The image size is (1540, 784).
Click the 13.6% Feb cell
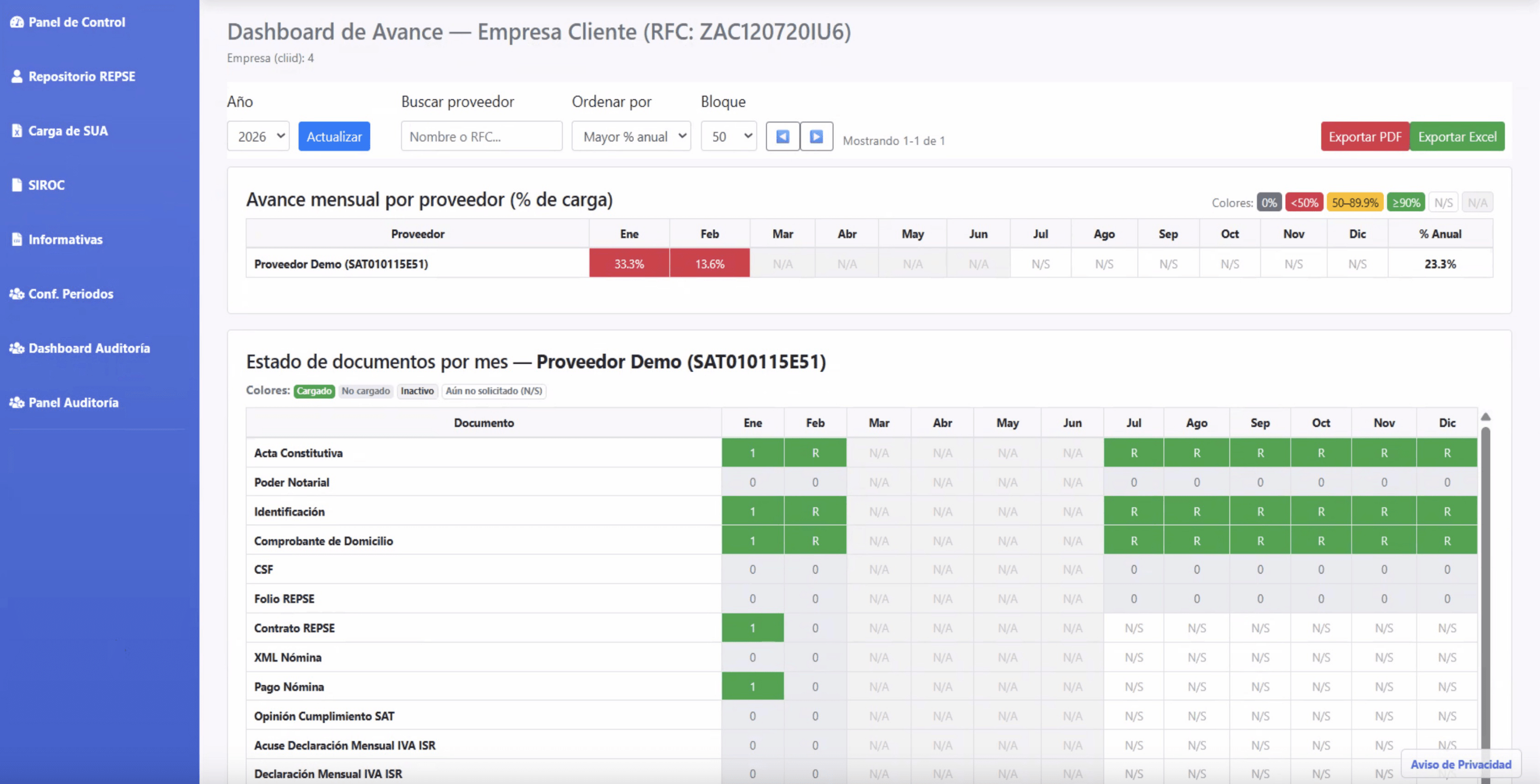tap(710, 264)
